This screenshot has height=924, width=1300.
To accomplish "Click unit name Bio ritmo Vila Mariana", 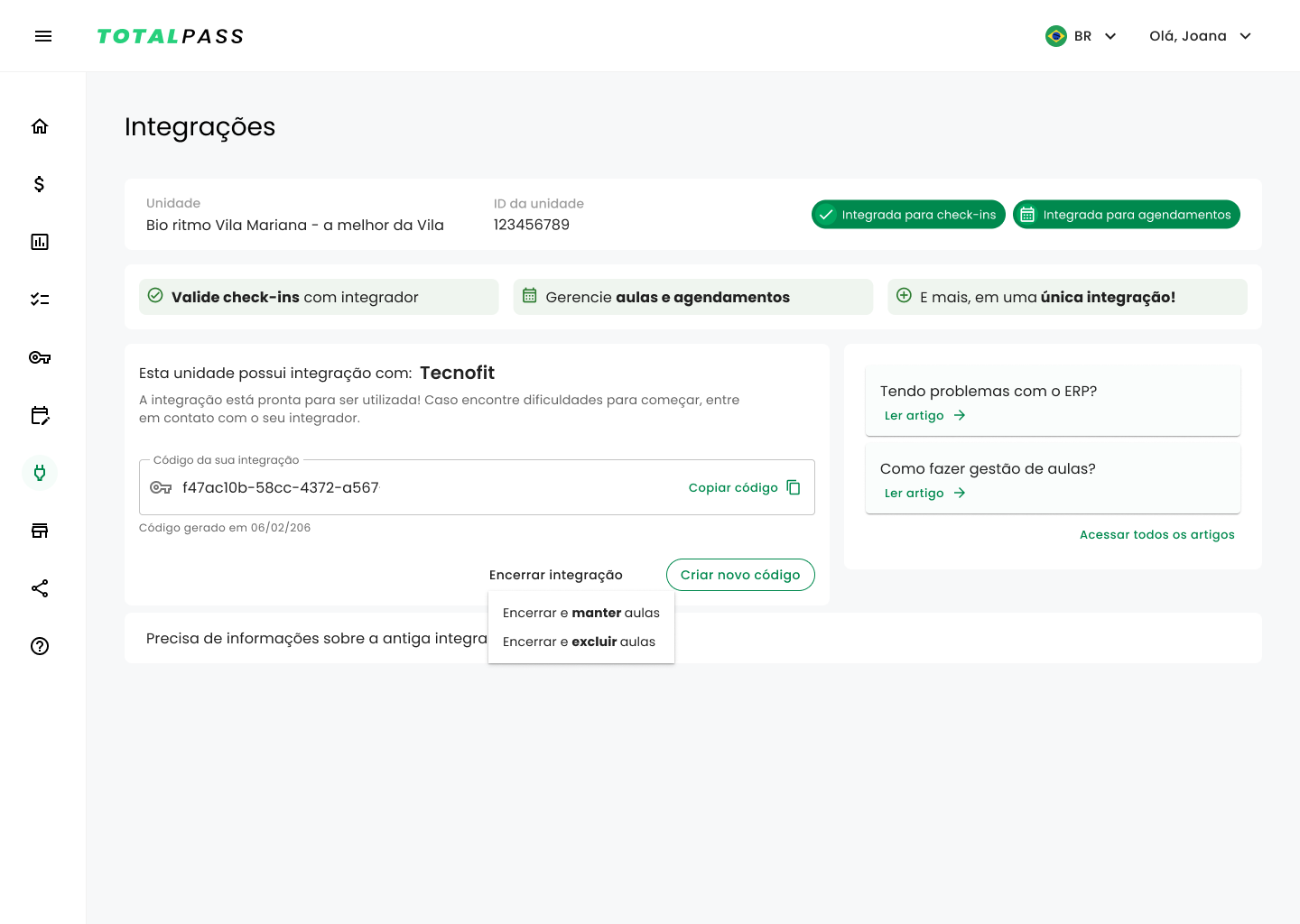I will click(295, 225).
